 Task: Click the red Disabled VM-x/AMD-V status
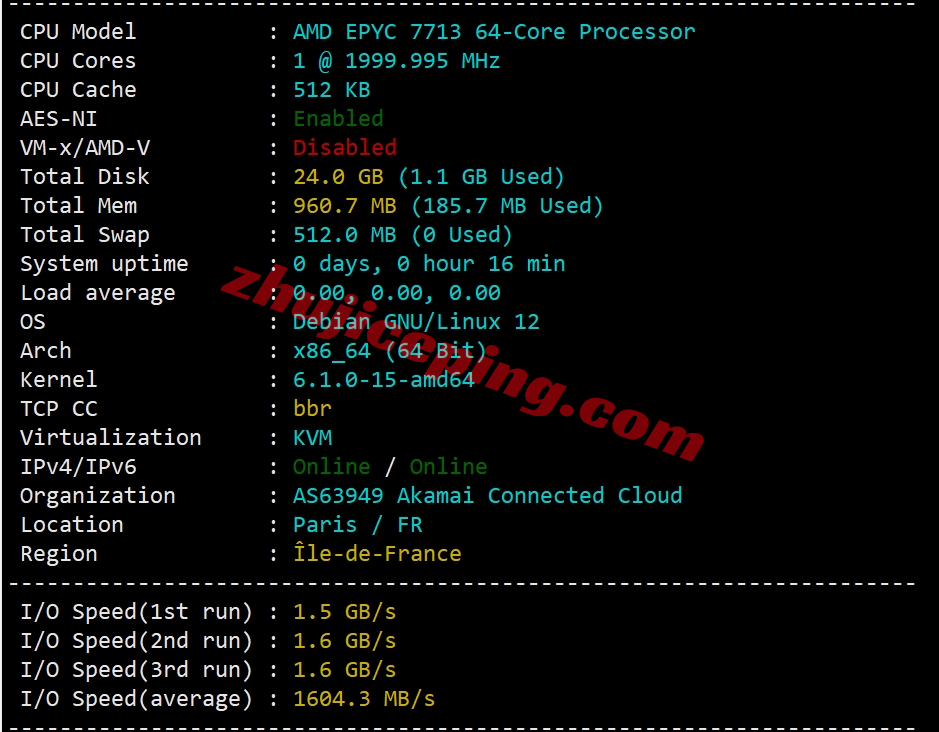click(345, 147)
